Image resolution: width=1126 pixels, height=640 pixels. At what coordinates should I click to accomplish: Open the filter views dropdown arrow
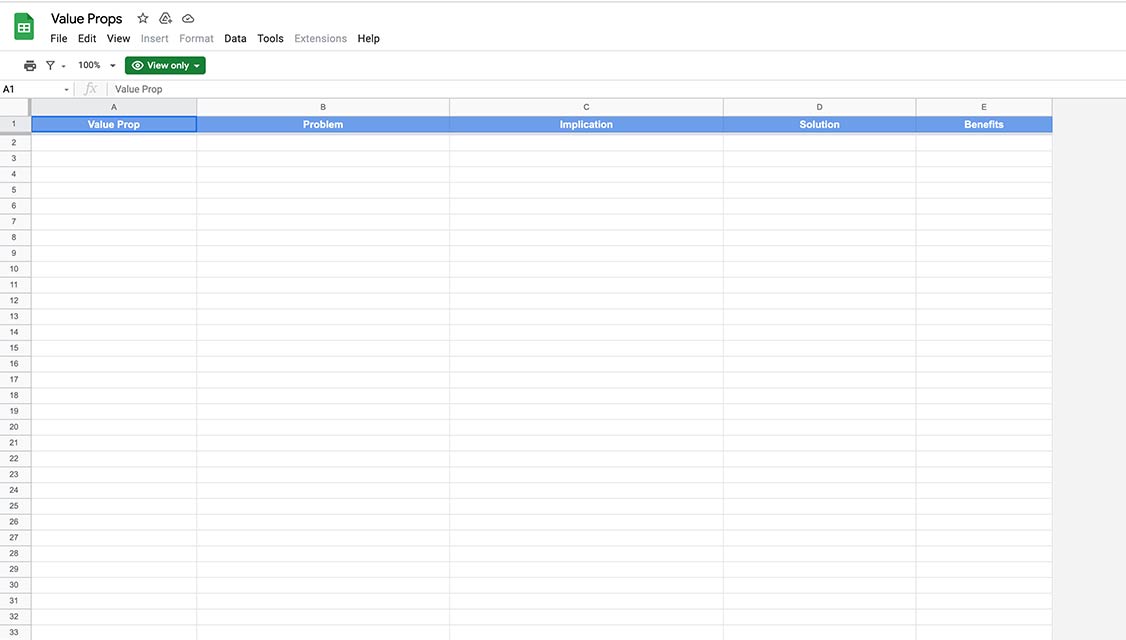click(64, 66)
